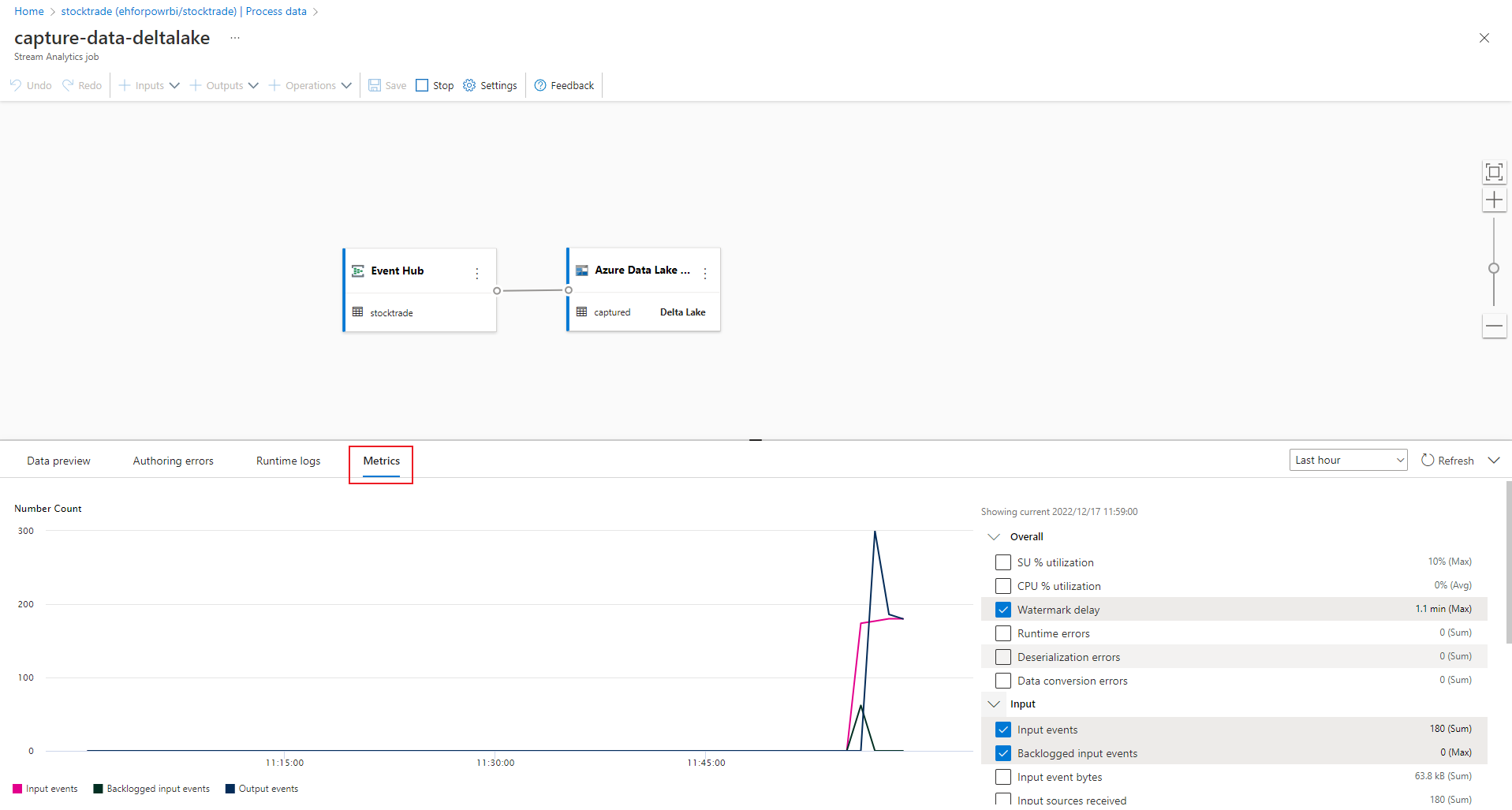Click the Event Hub node icon
The image size is (1512, 810).
pyautogui.click(x=358, y=271)
